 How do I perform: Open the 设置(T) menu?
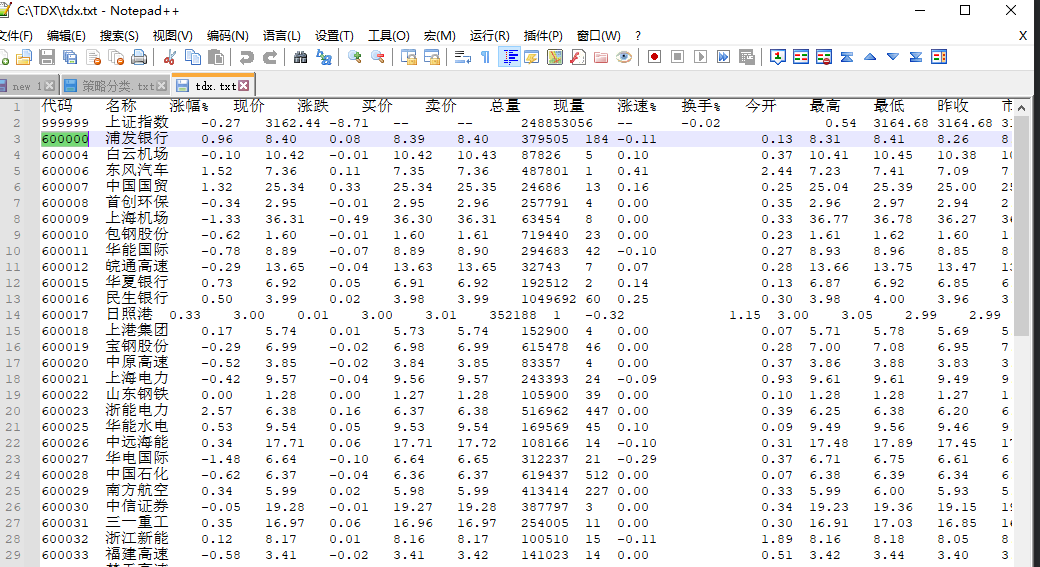334,36
